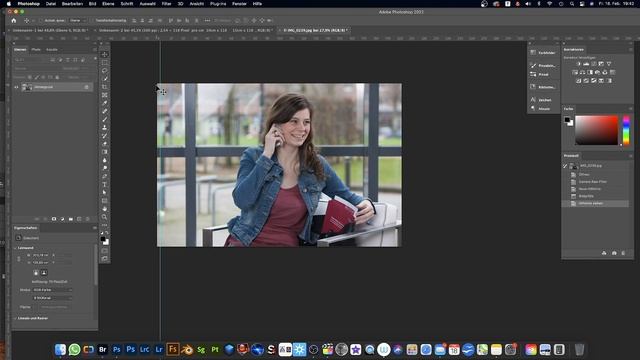The image size is (640, 360).
Task: Open the Absatz collapsed panel
Action: 540,109
